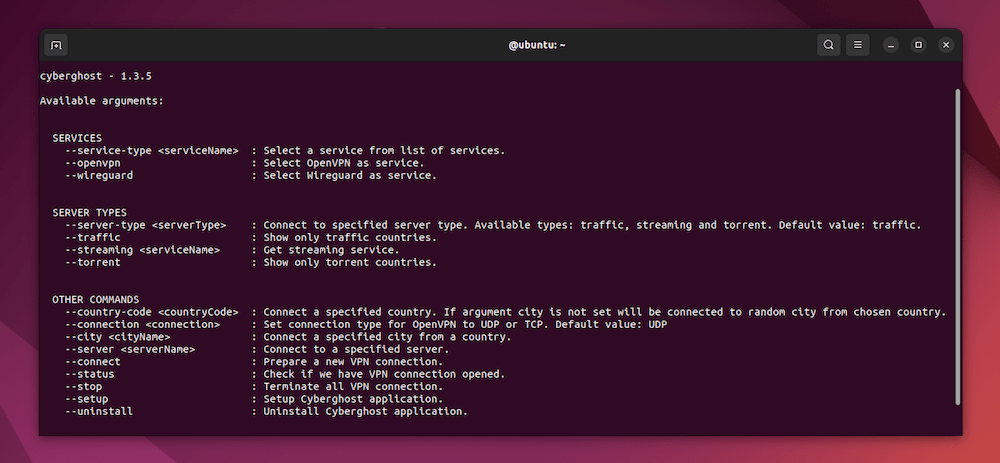This screenshot has width=1000, height=463.
Task: Click the 'Available arguments:' text
Action: (x=102, y=101)
